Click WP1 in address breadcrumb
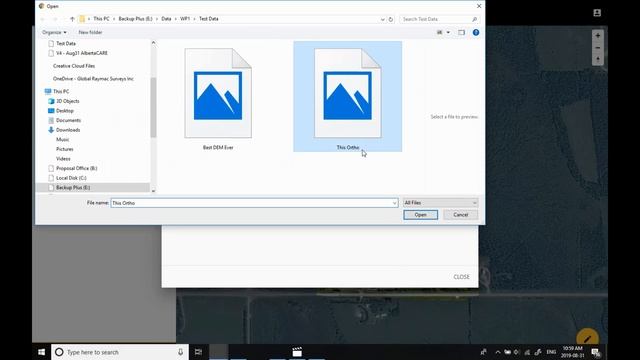The height and width of the screenshot is (360, 640). [185, 19]
